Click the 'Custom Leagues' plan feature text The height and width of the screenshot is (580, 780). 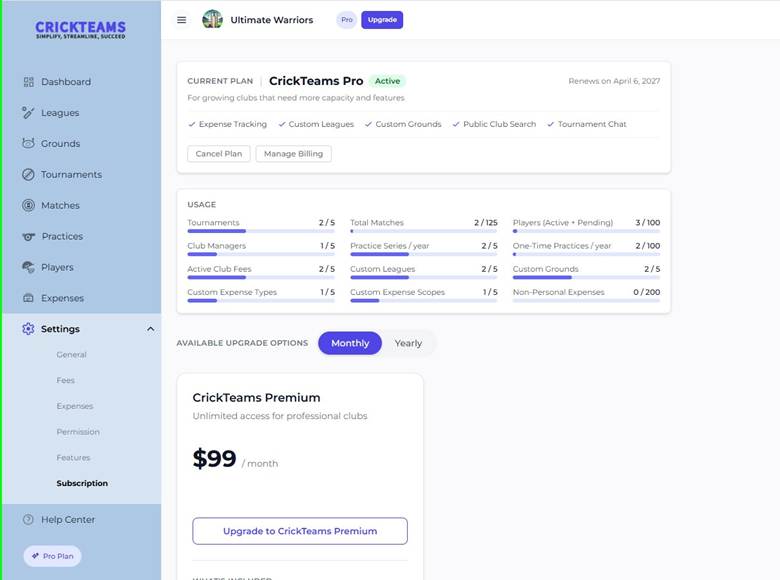point(321,124)
